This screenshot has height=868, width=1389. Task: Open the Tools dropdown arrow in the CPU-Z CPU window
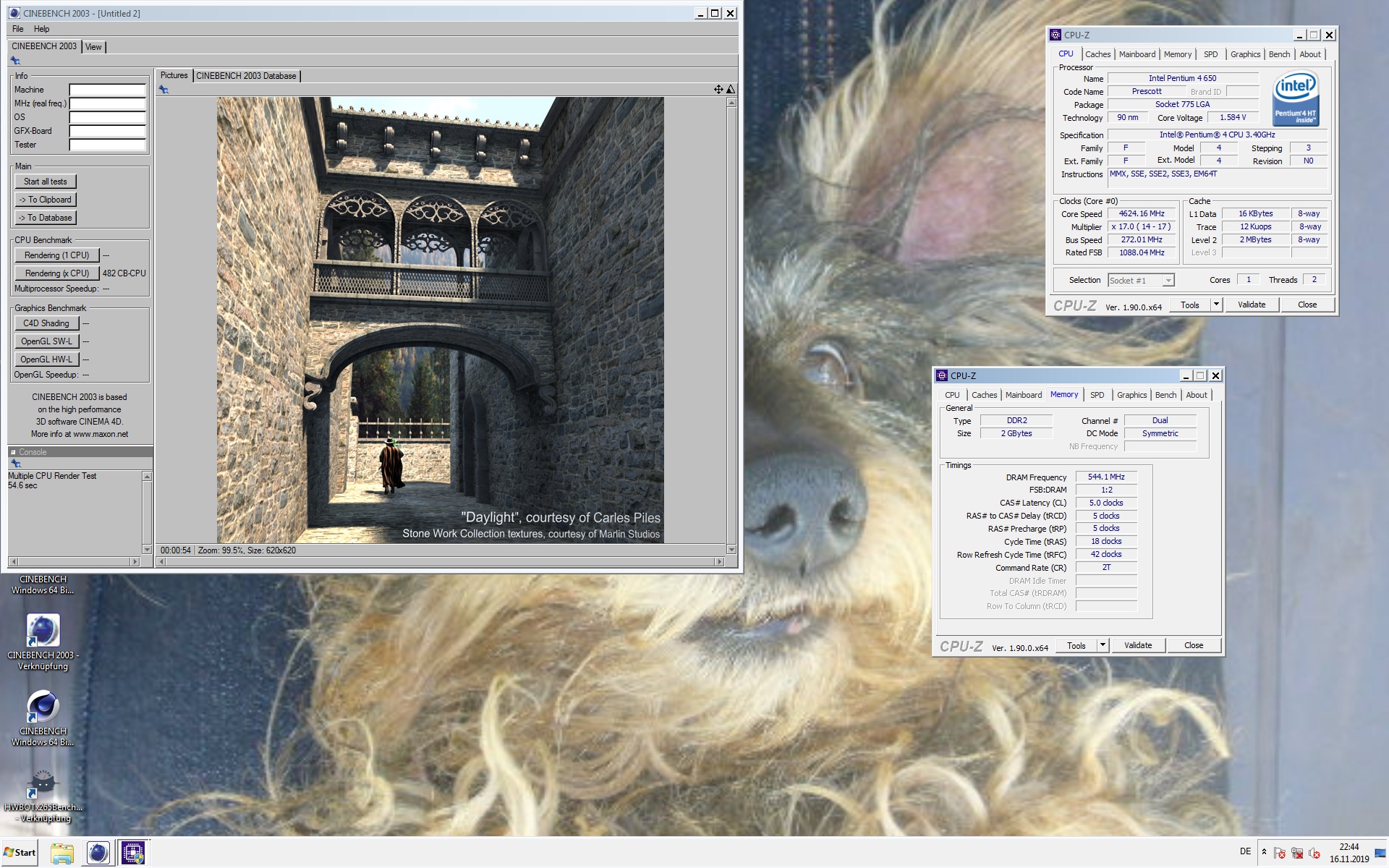click(1216, 305)
